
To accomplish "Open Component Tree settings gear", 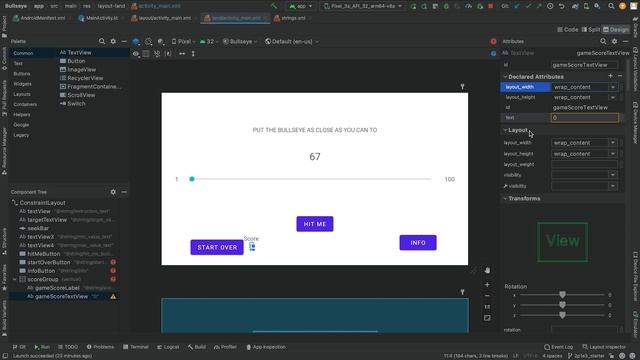I will [113, 192].
